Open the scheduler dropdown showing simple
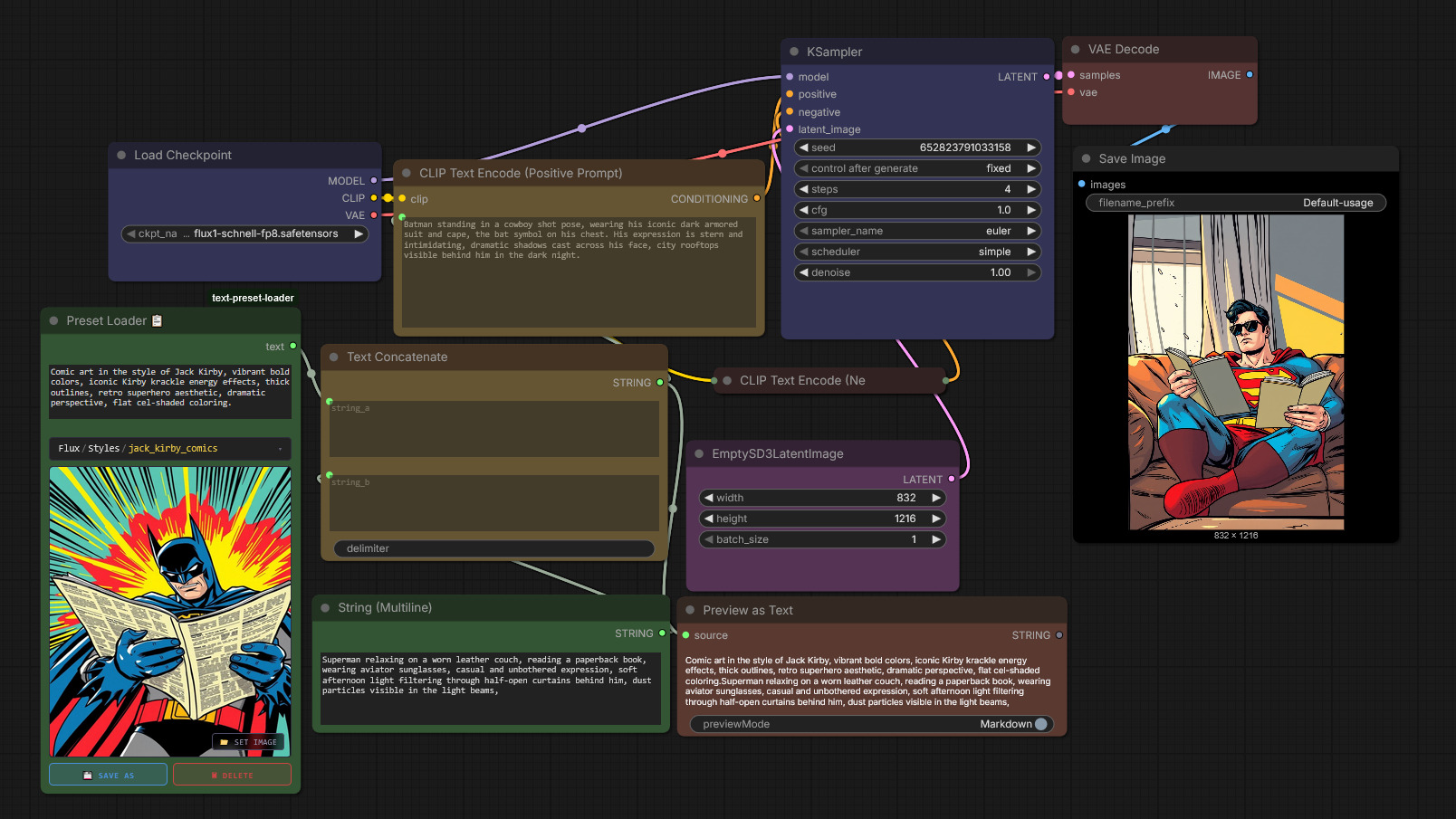The height and width of the screenshot is (819, 1456). pyautogui.click(x=917, y=252)
